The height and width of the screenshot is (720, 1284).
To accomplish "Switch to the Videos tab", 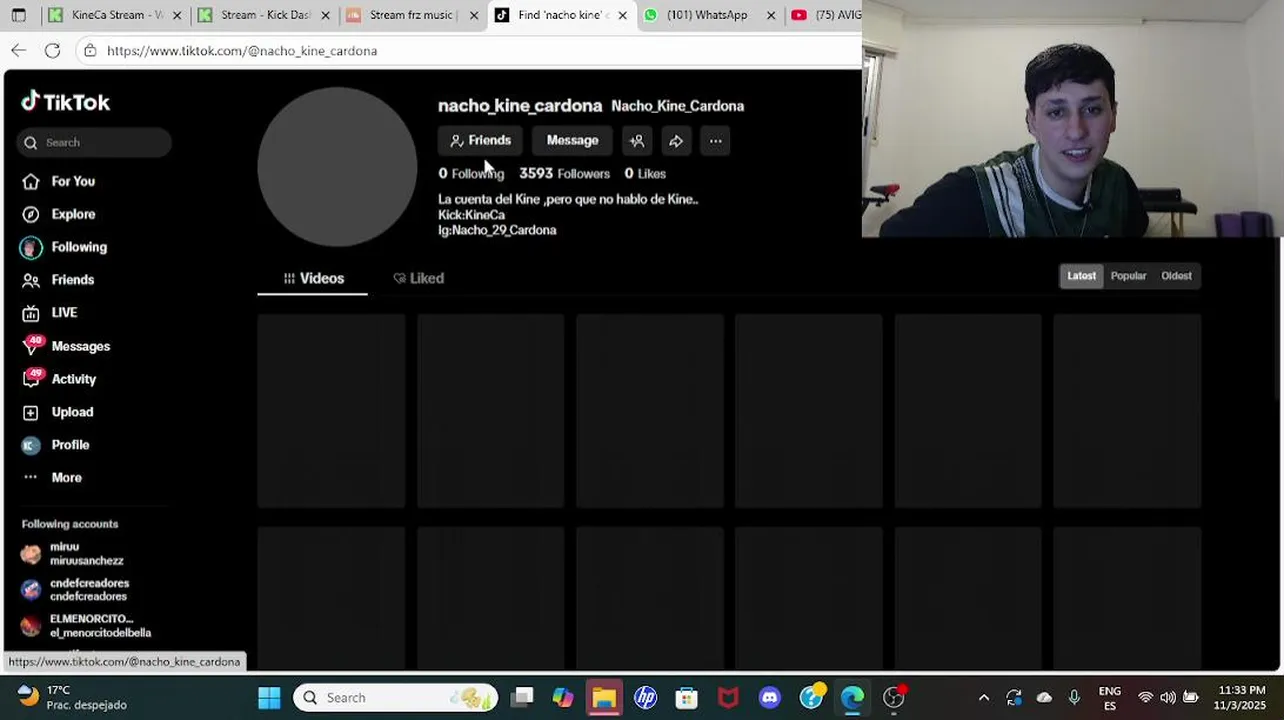I will (313, 279).
